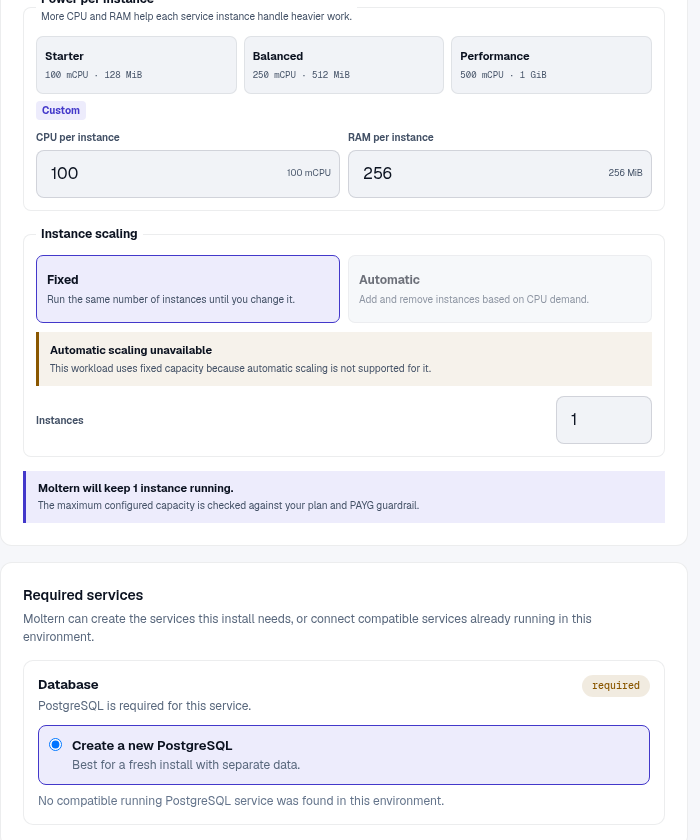Click the '100 mCPU' unit hint
The width and height of the screenshot is (700, 840).
tap(308, 172)
